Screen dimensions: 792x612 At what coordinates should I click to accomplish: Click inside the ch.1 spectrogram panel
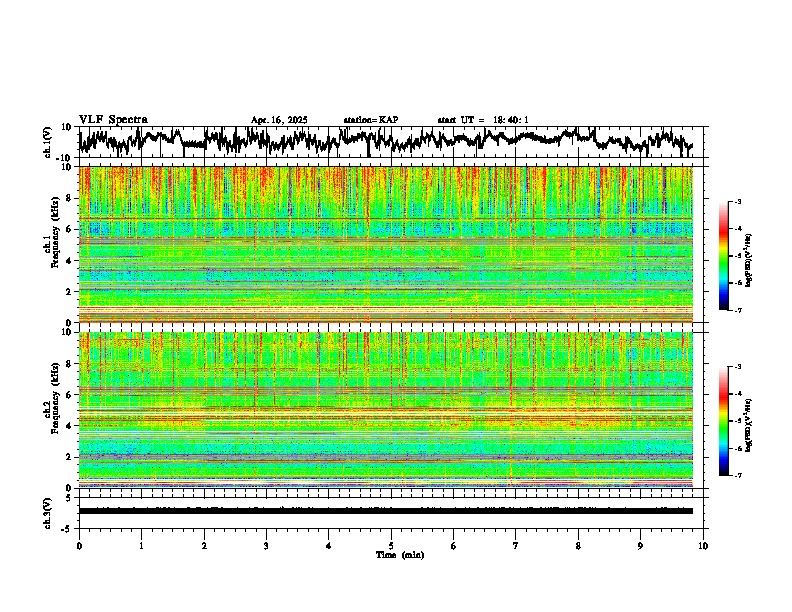(385, 244)
